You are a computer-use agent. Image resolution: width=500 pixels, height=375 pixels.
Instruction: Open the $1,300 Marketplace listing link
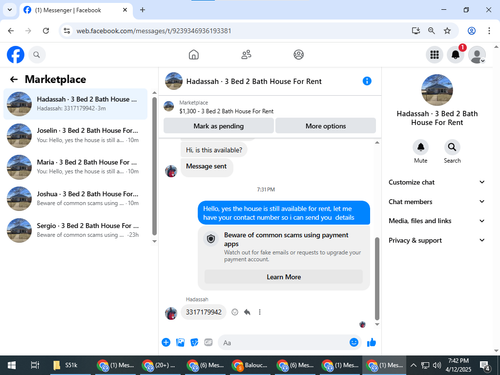(x=226, y=111)
